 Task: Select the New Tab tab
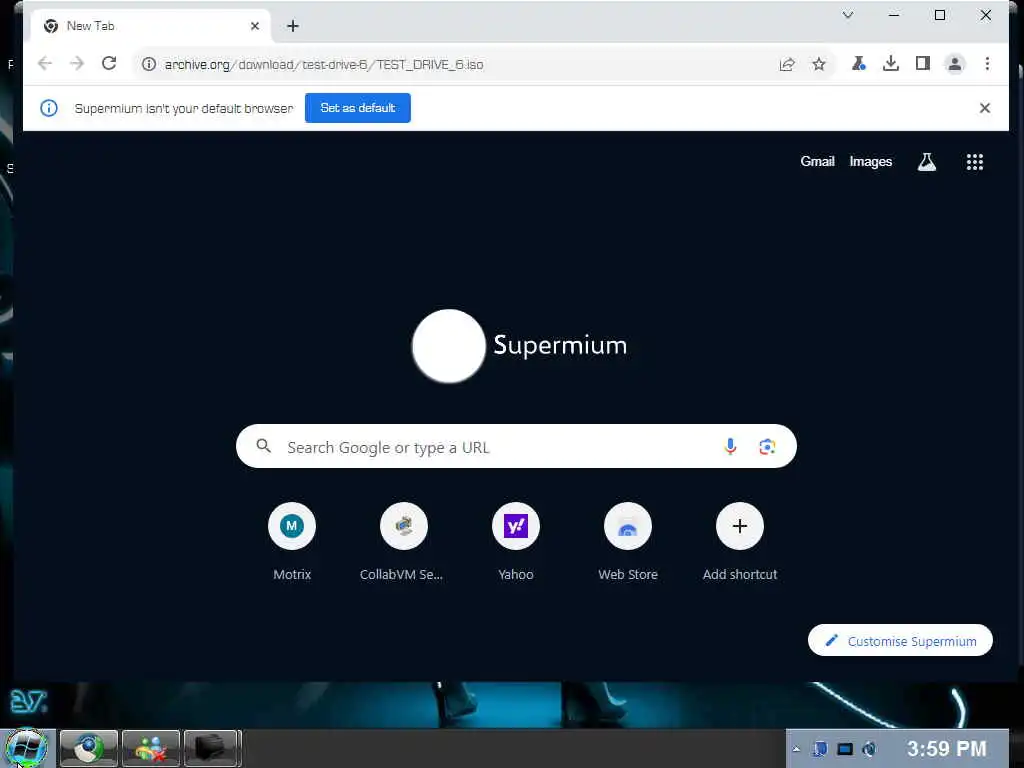coord(151,25)
